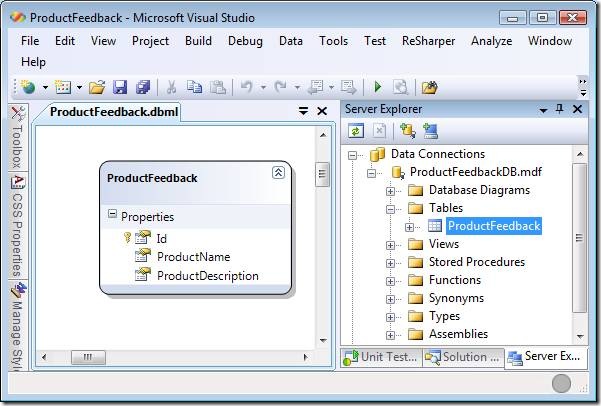Open the File menu
The height and width of the screenshot is (406, 601).
point(30,41)
